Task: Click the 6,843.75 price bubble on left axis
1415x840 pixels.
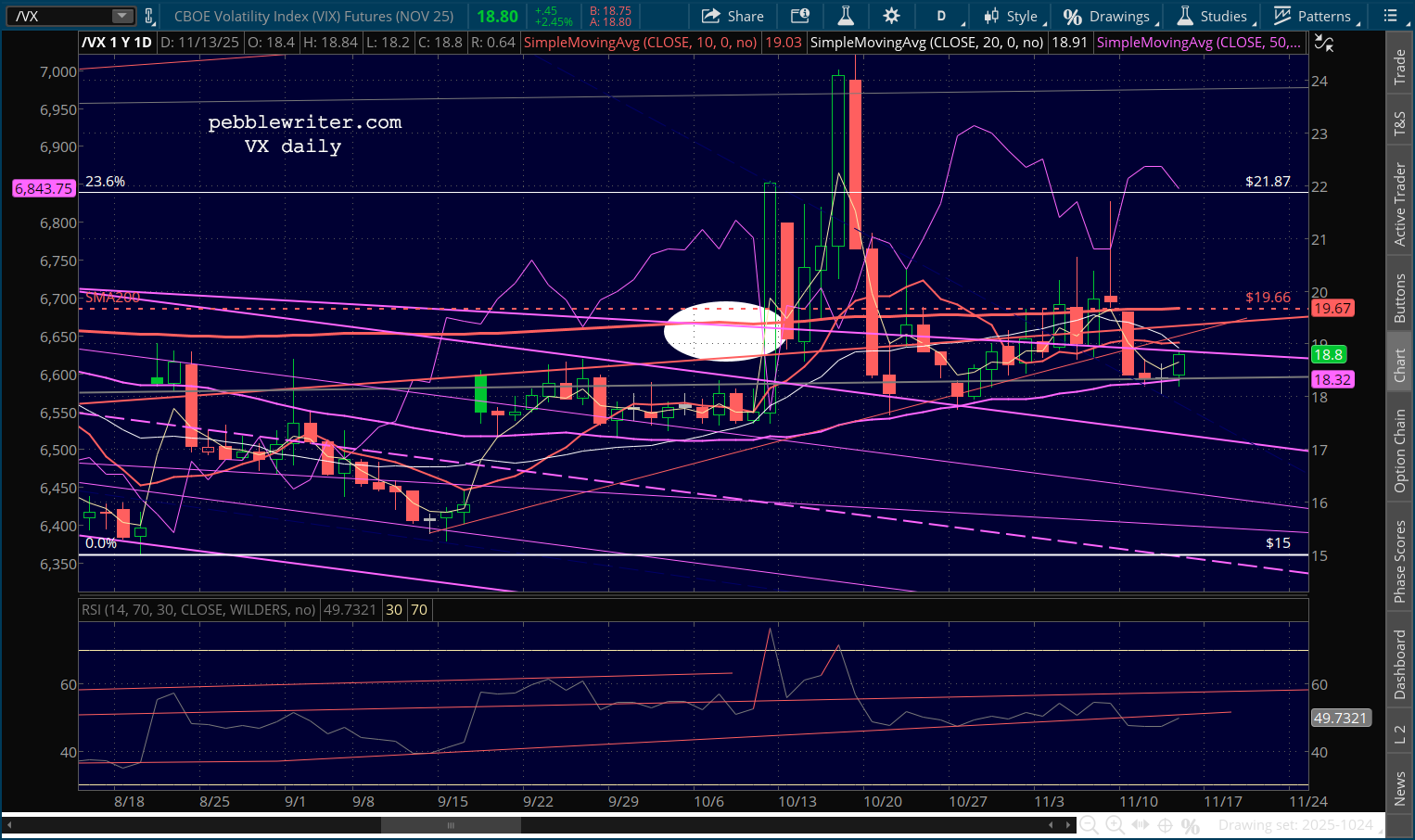Action: [44, 188]
